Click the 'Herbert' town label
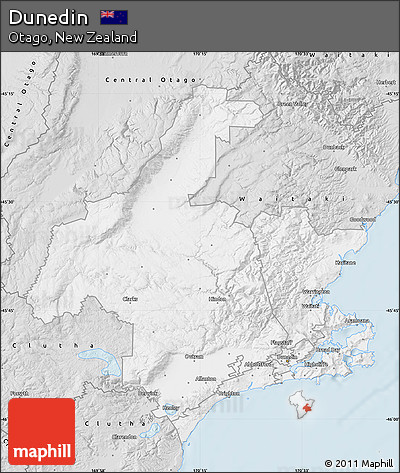Image resolution: width=400 pixels, height=473 pixels. click(x=386, y=82)
